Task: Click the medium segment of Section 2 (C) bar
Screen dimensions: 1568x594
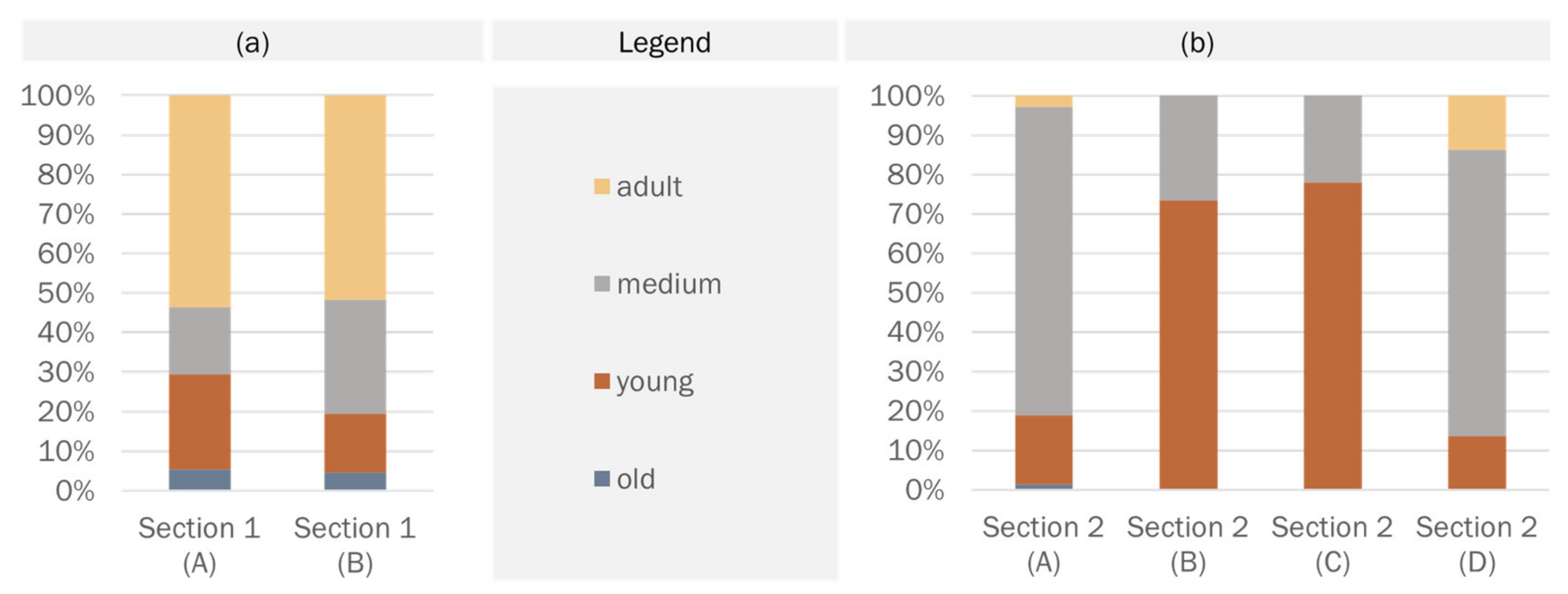Action: [1332, 139]
